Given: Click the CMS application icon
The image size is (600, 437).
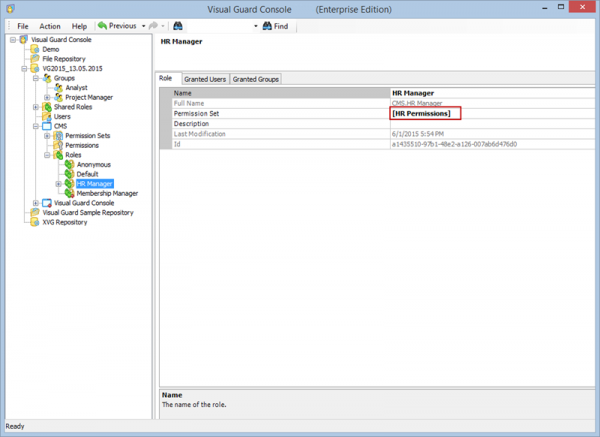Looking at the screenshot, I should [47, 126].
